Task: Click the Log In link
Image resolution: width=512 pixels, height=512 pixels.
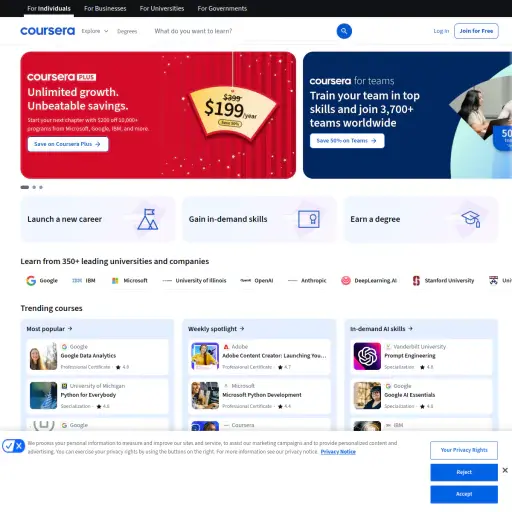Action: [441, 31]
